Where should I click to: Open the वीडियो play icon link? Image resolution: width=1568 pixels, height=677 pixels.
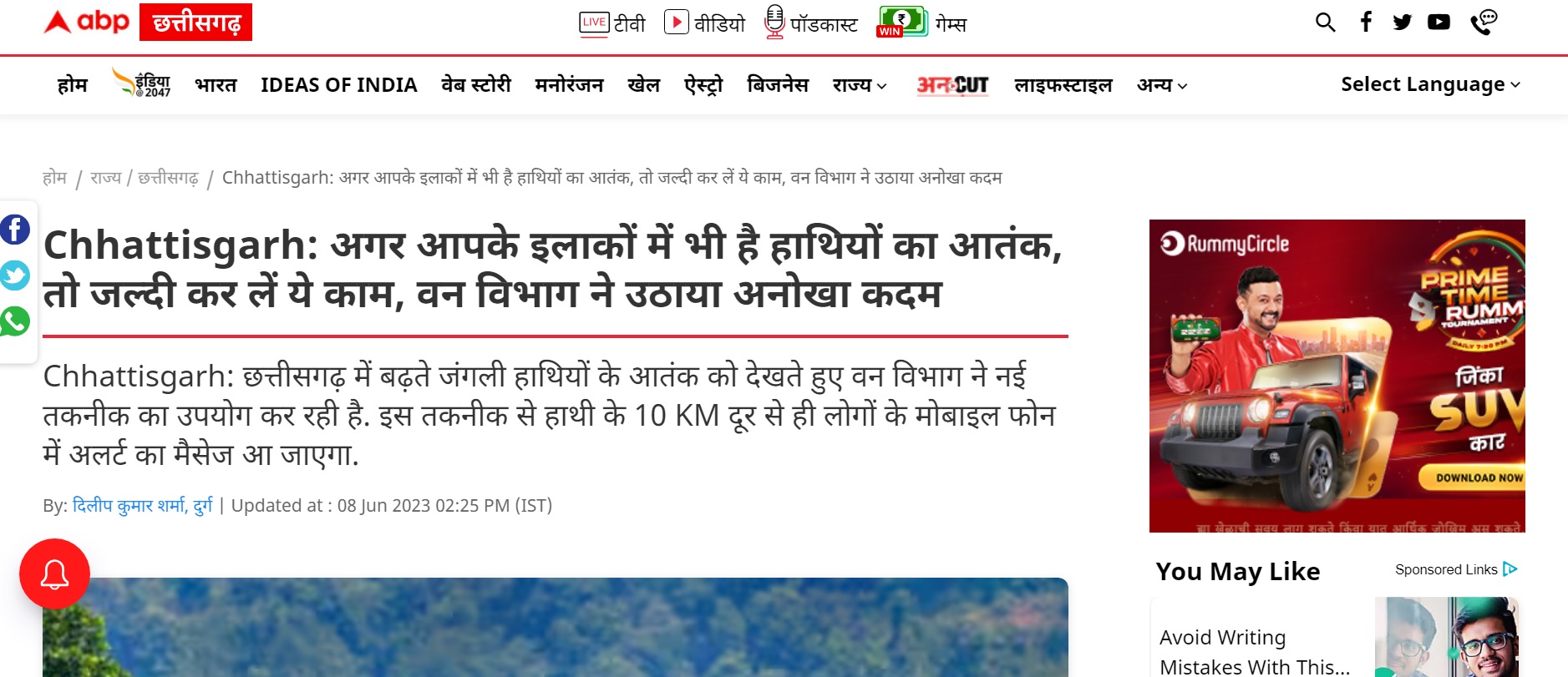(x=704, y=23)
